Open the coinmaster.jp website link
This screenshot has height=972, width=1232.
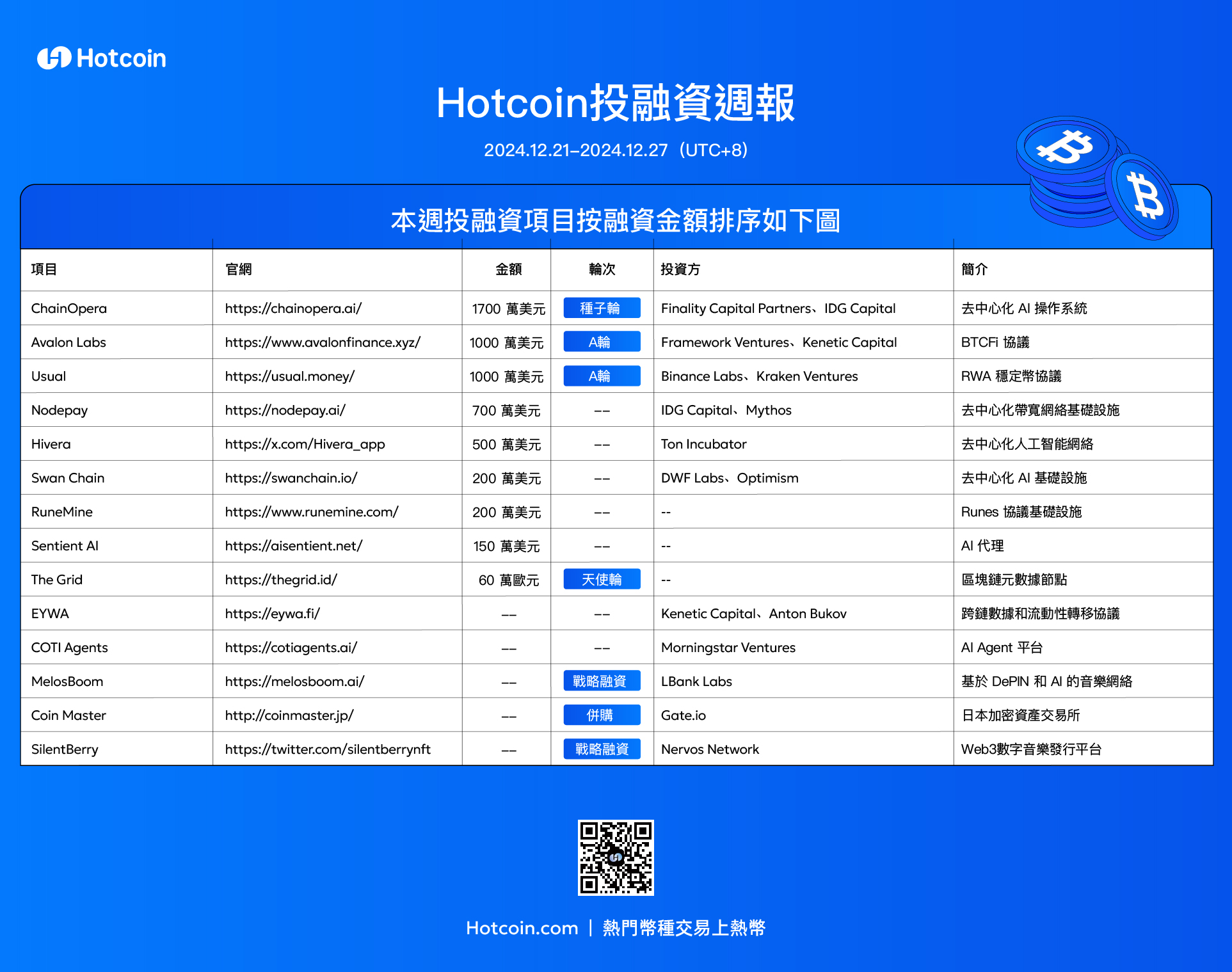[289, 715]
